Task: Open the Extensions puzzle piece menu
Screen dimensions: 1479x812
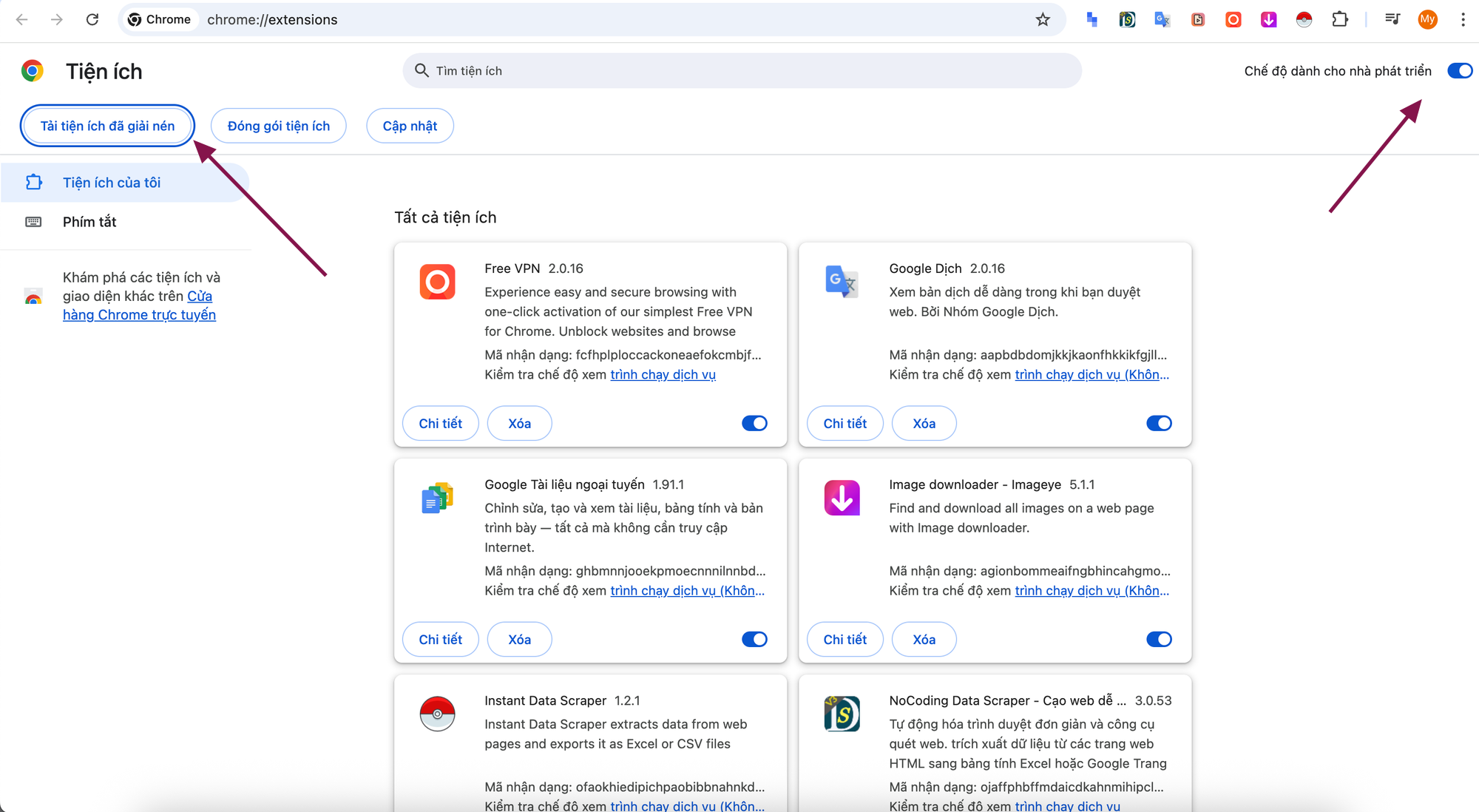Action: click(1340, 20)
